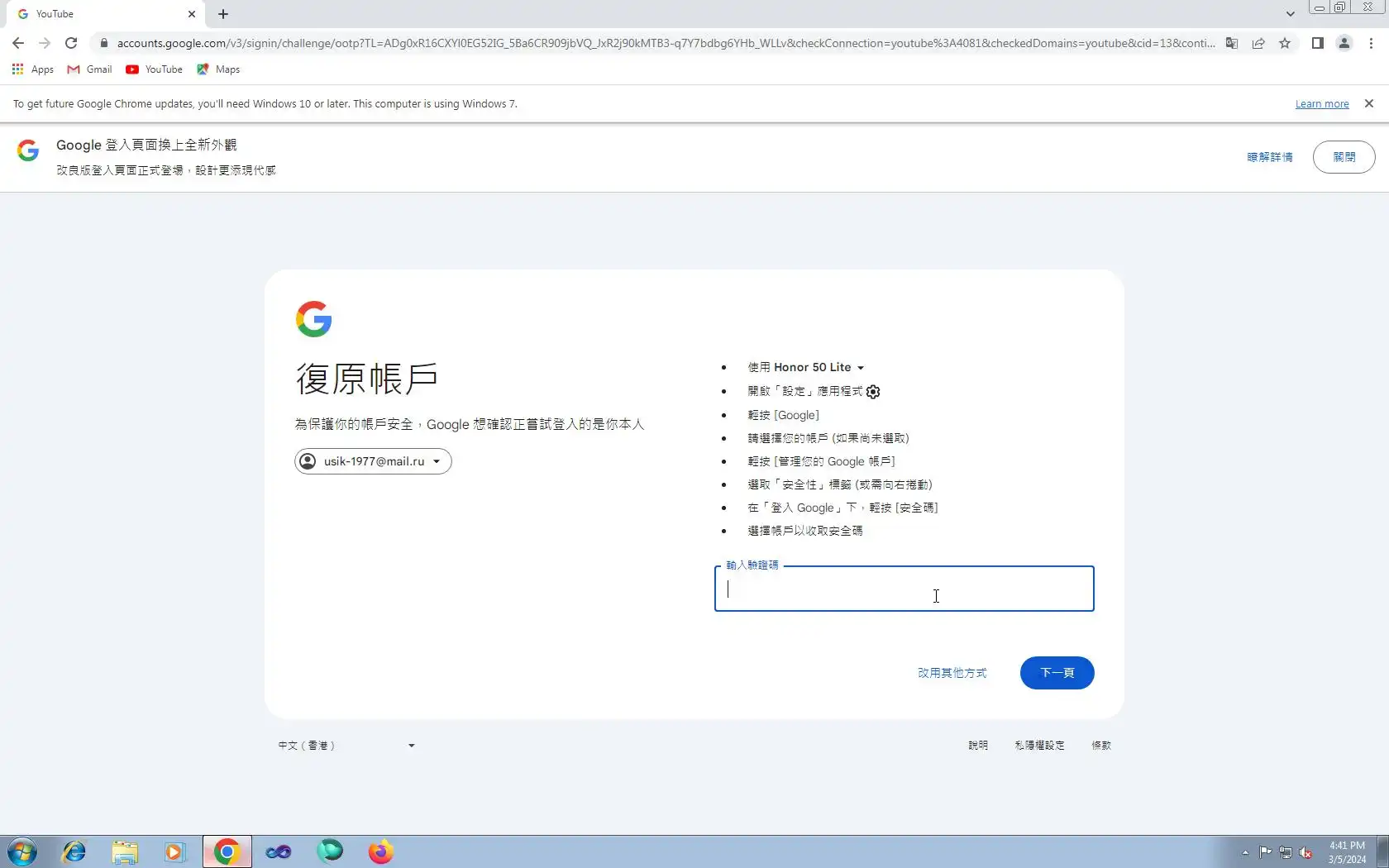The width and height of the screenshot is (1389, 868).
Task: Open the green round taskbar app icon
Action: [330, 851]
